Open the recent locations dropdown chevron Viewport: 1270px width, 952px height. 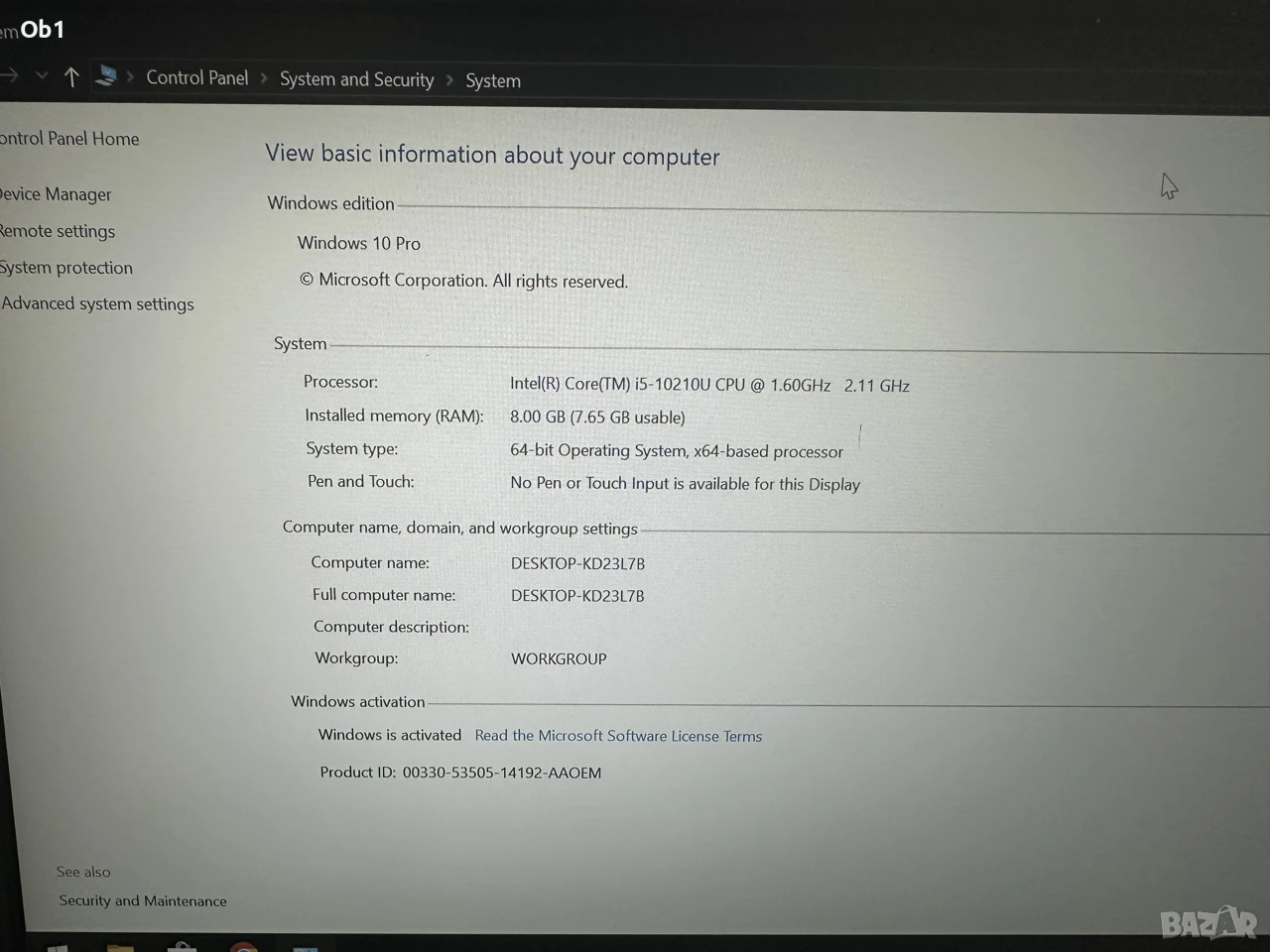click(x=42, y=75)
